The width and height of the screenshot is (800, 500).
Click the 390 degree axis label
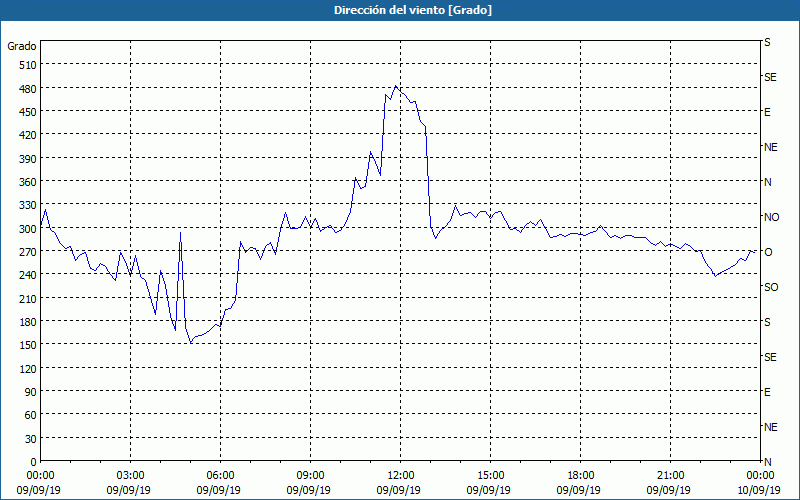28,159
